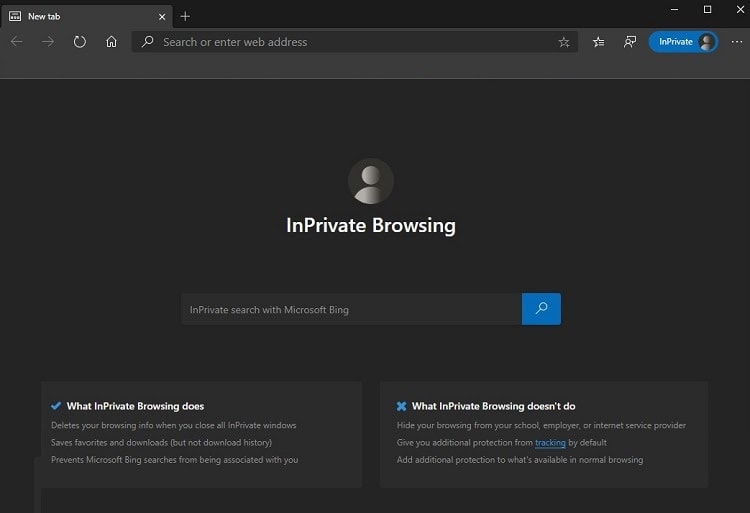
Task: Open Settings and more ellipsis menu
Action: pyautogui.click(x=737, y=42)
